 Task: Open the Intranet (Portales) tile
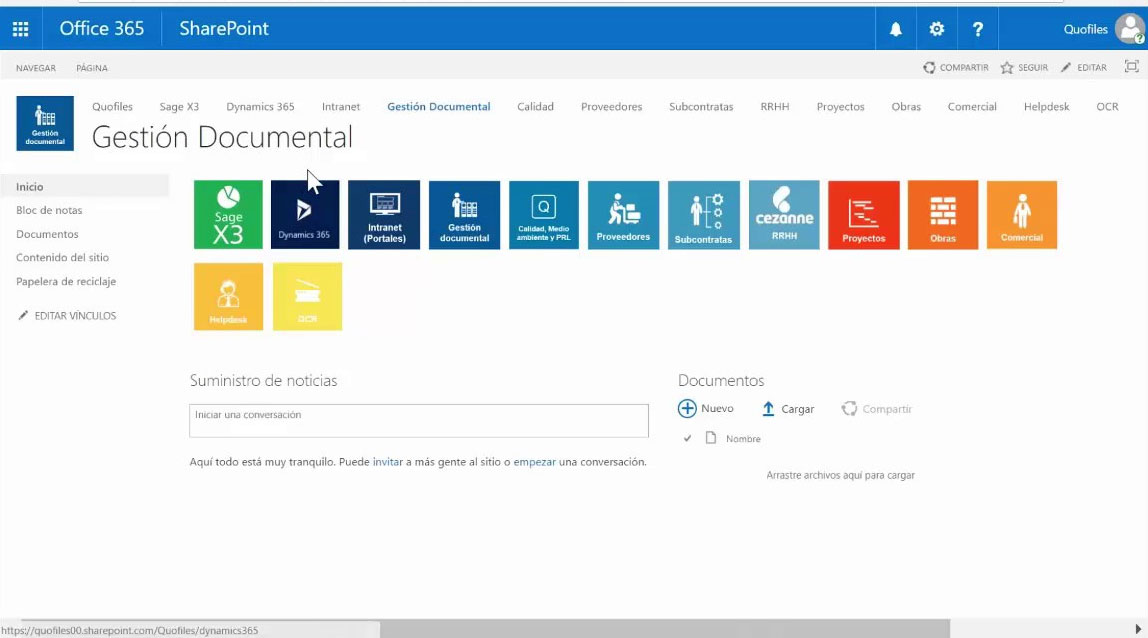click(x=384, y=215)
